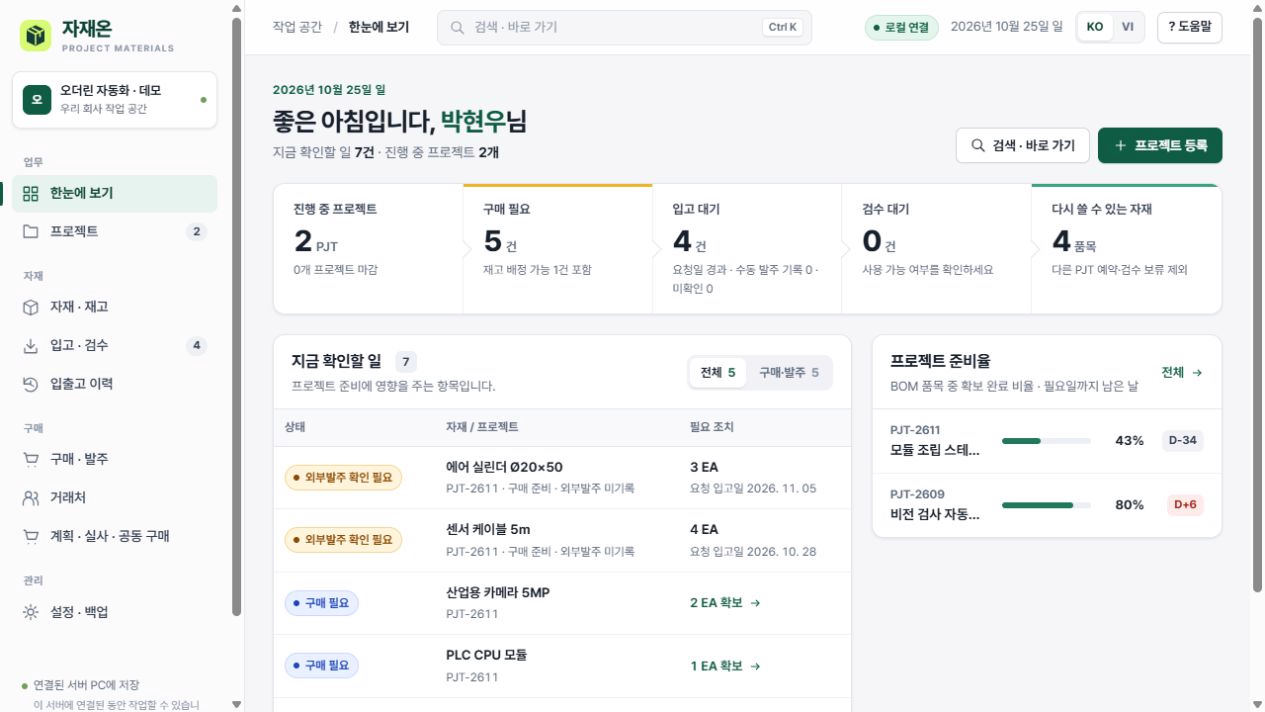This screenshot has height=712, width=1265.
Task: Open the 진행 중 프로젝트 summary card
Action: coord(368,249)
